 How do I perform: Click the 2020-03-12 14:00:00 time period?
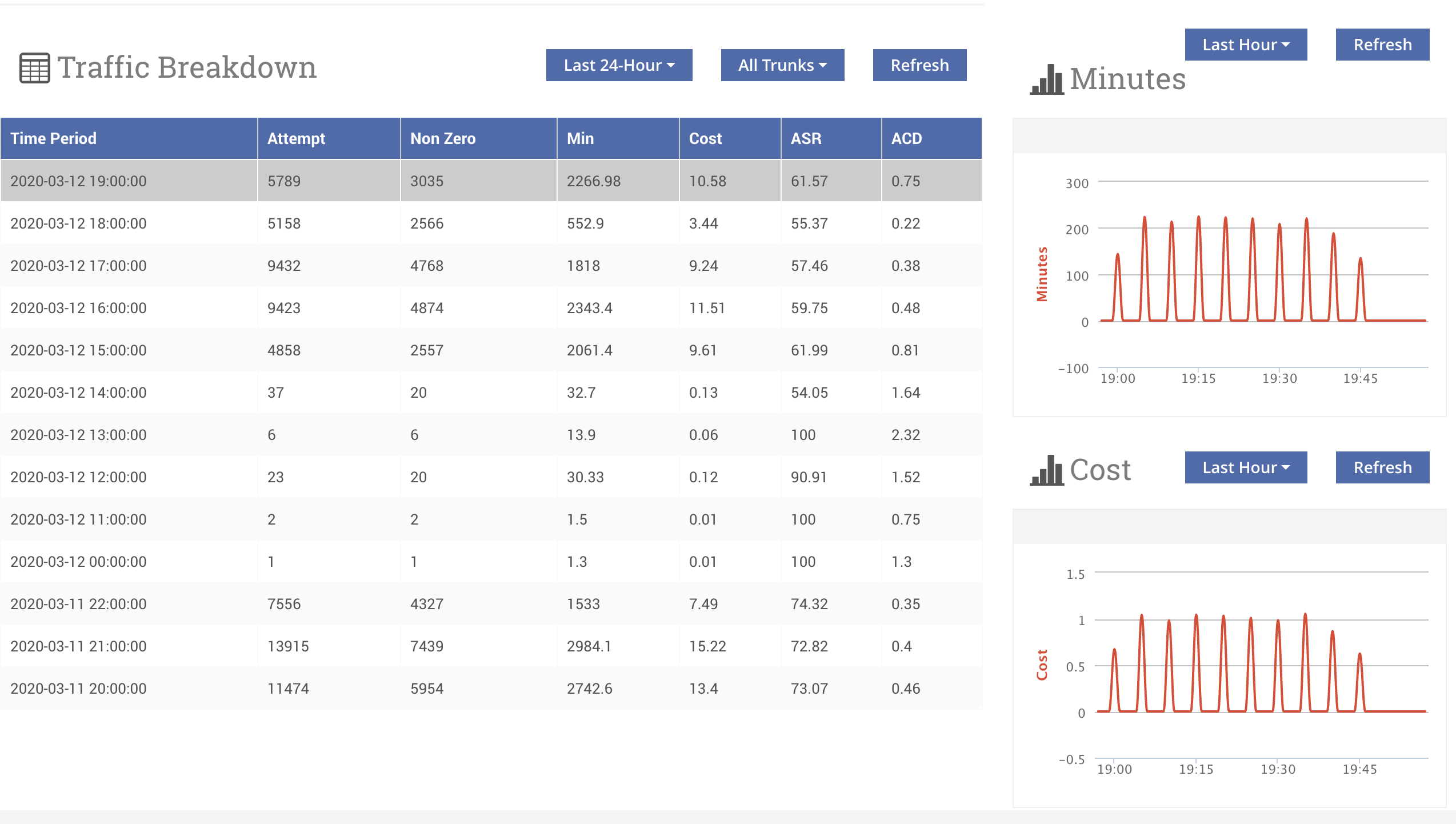78,393
